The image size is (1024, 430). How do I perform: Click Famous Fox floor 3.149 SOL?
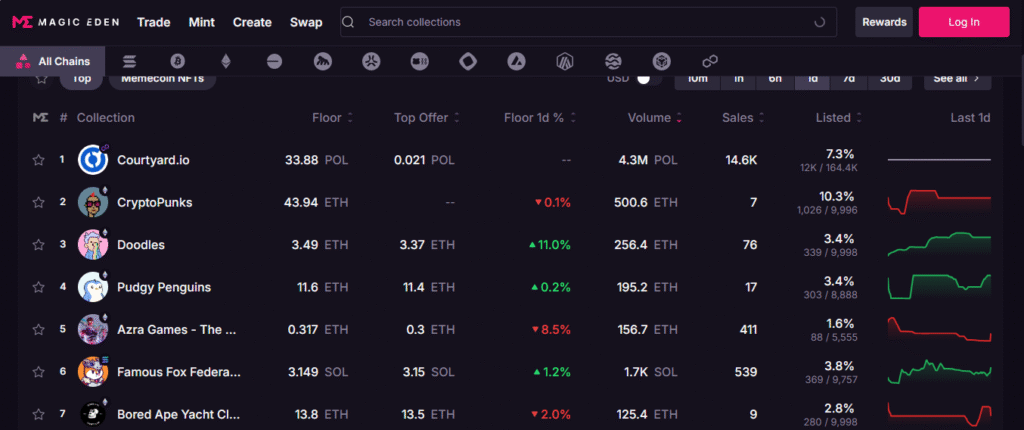point(318,372)
